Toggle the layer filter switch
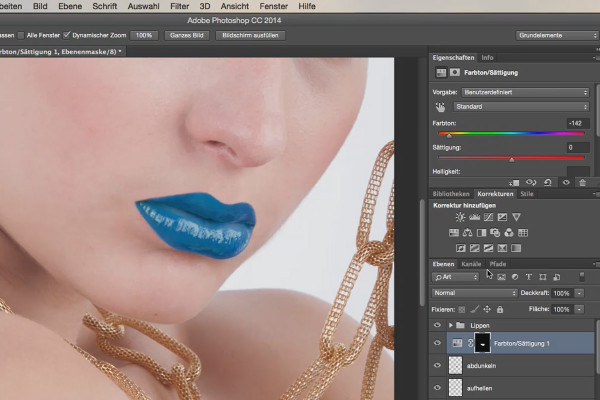The width and height of the screenshot is (600, 400). tap(582, 277)
